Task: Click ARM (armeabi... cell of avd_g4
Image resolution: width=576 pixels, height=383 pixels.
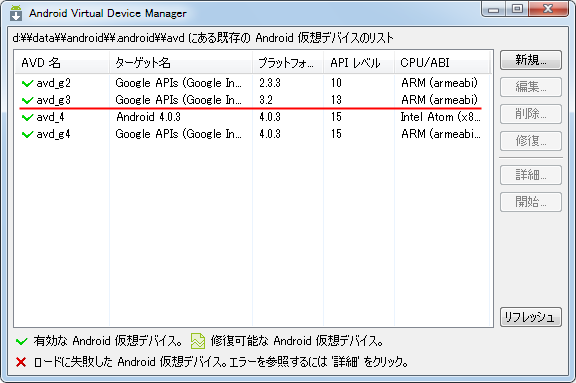Action: pyautogui.click(x=441, y=134)
